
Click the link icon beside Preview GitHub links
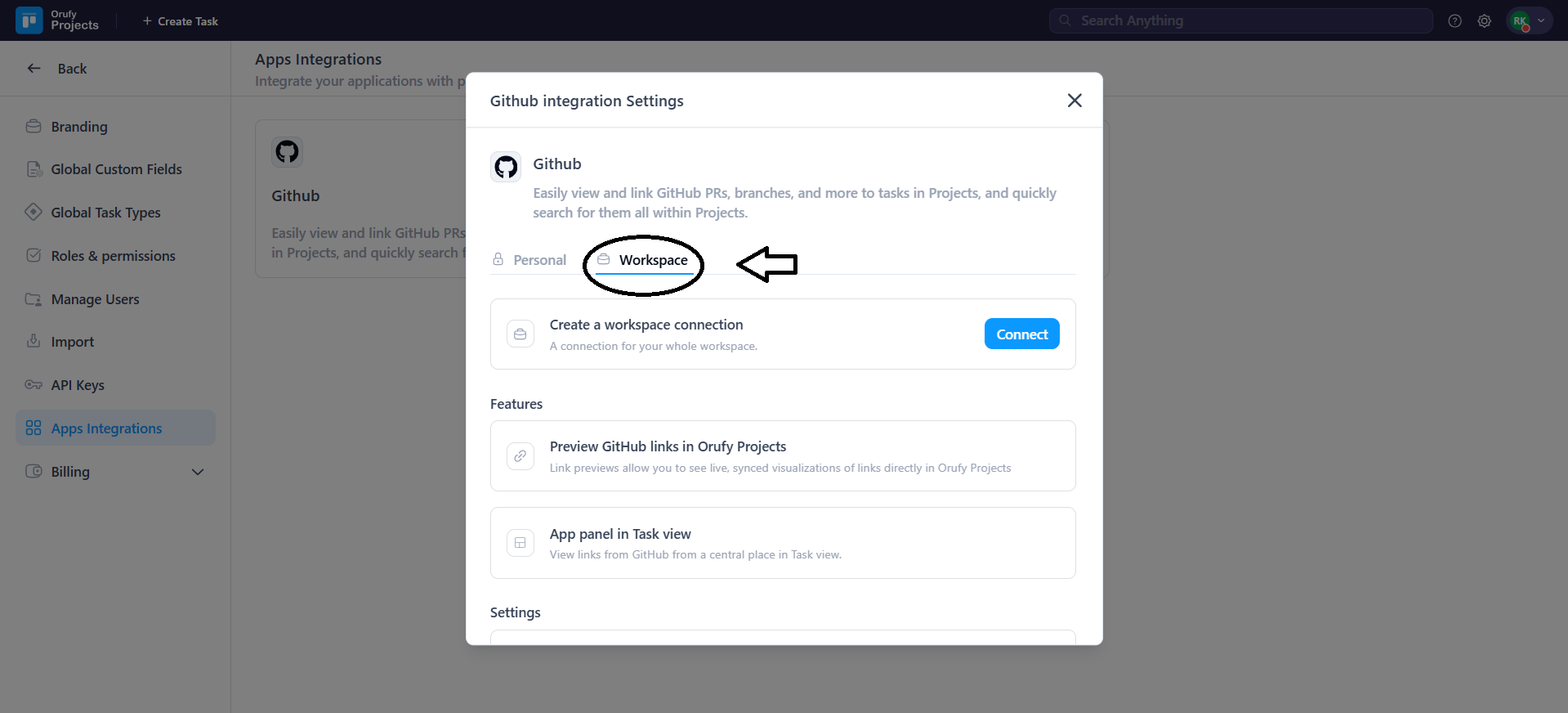520,456
